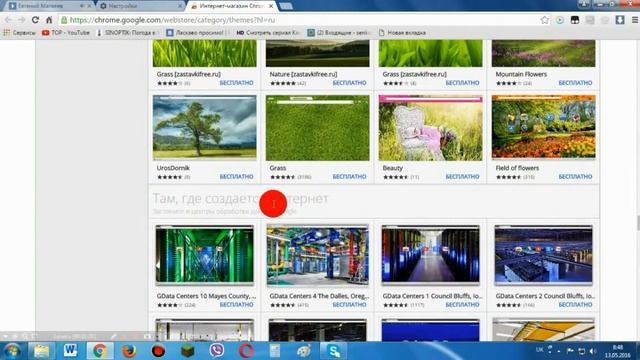Click the Field of flowers theme title
This screenshot has width=640, height=360.
coord(517,168)
